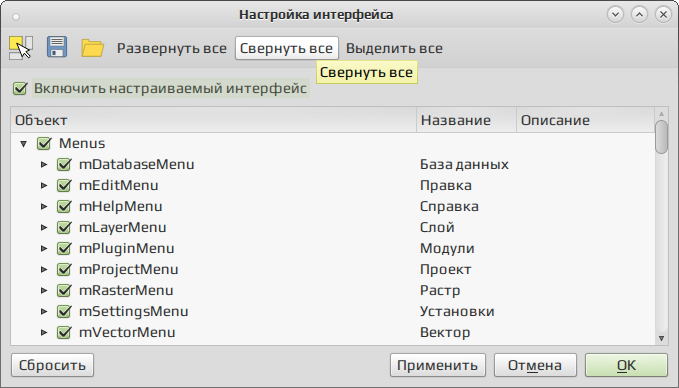Image resolution: width=679 pixels, height=388 pixels.
Task: Expand the mSettingsMenu node
Action: click(x=44, y=311)
